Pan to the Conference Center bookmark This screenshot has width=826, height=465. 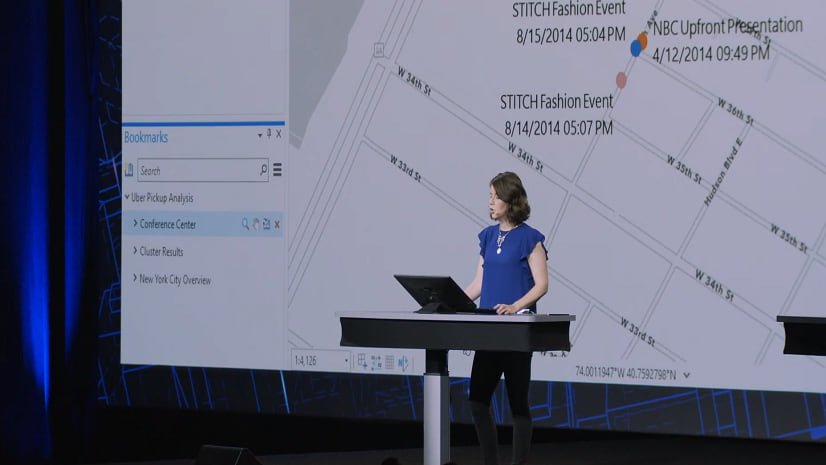256,224
